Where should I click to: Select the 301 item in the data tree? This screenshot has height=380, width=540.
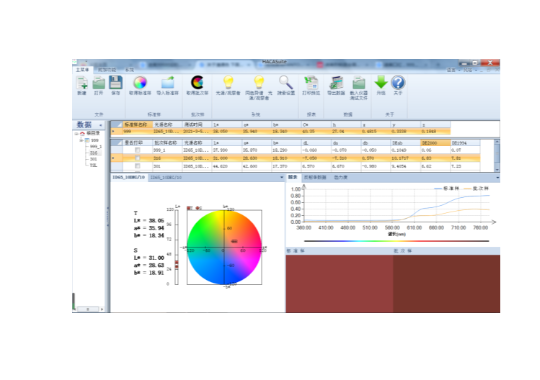point(93,159)
